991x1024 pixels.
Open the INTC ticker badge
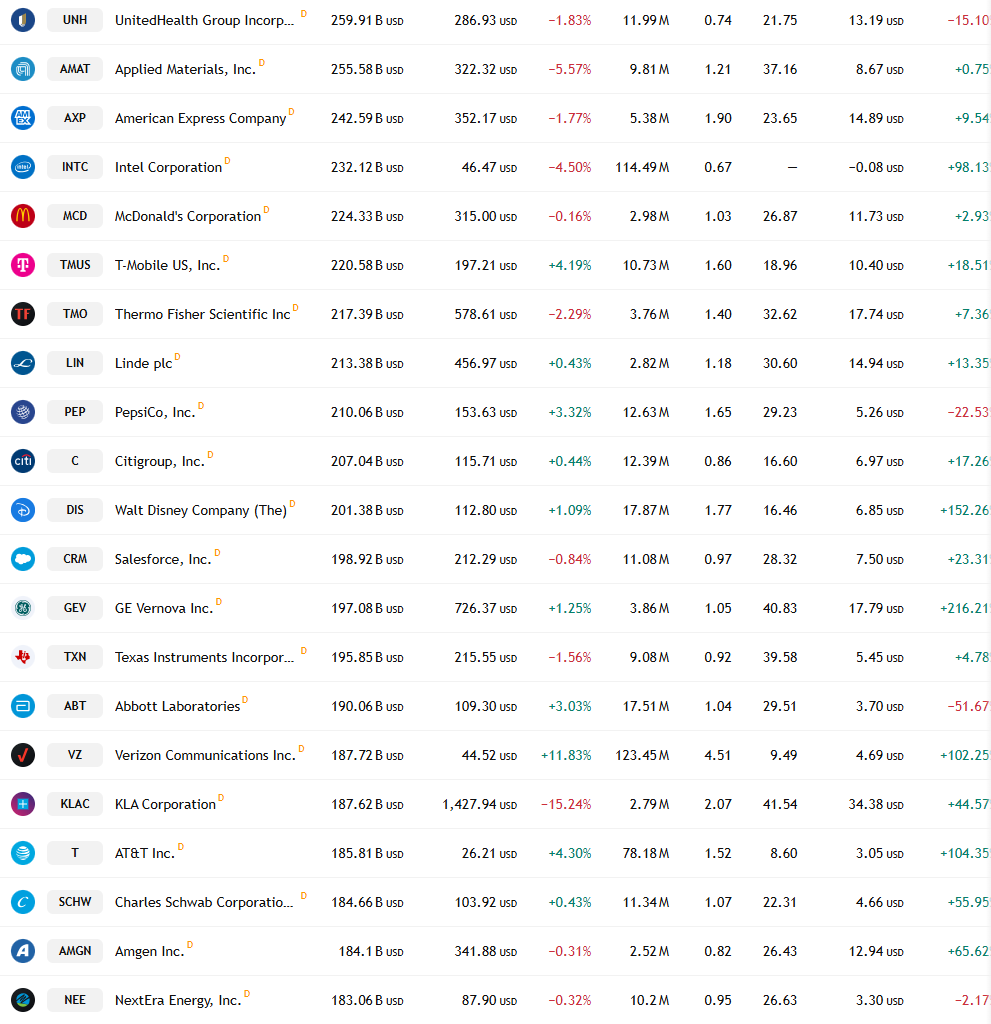coord(75,167)
